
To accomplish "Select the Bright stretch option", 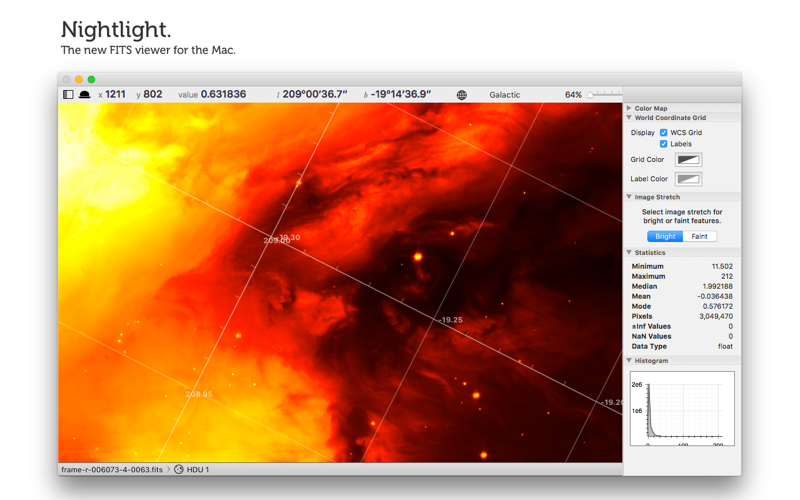I will (665, 236).
